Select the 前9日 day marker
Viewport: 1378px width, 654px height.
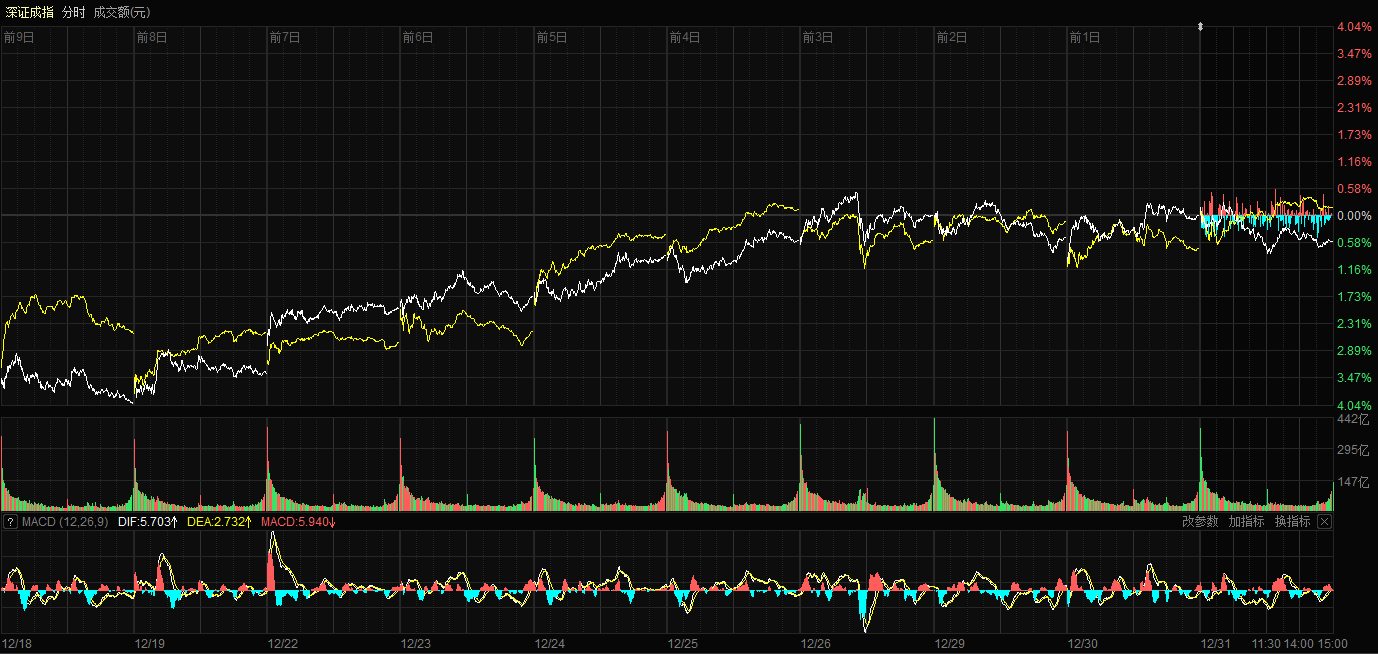(19, 37)
